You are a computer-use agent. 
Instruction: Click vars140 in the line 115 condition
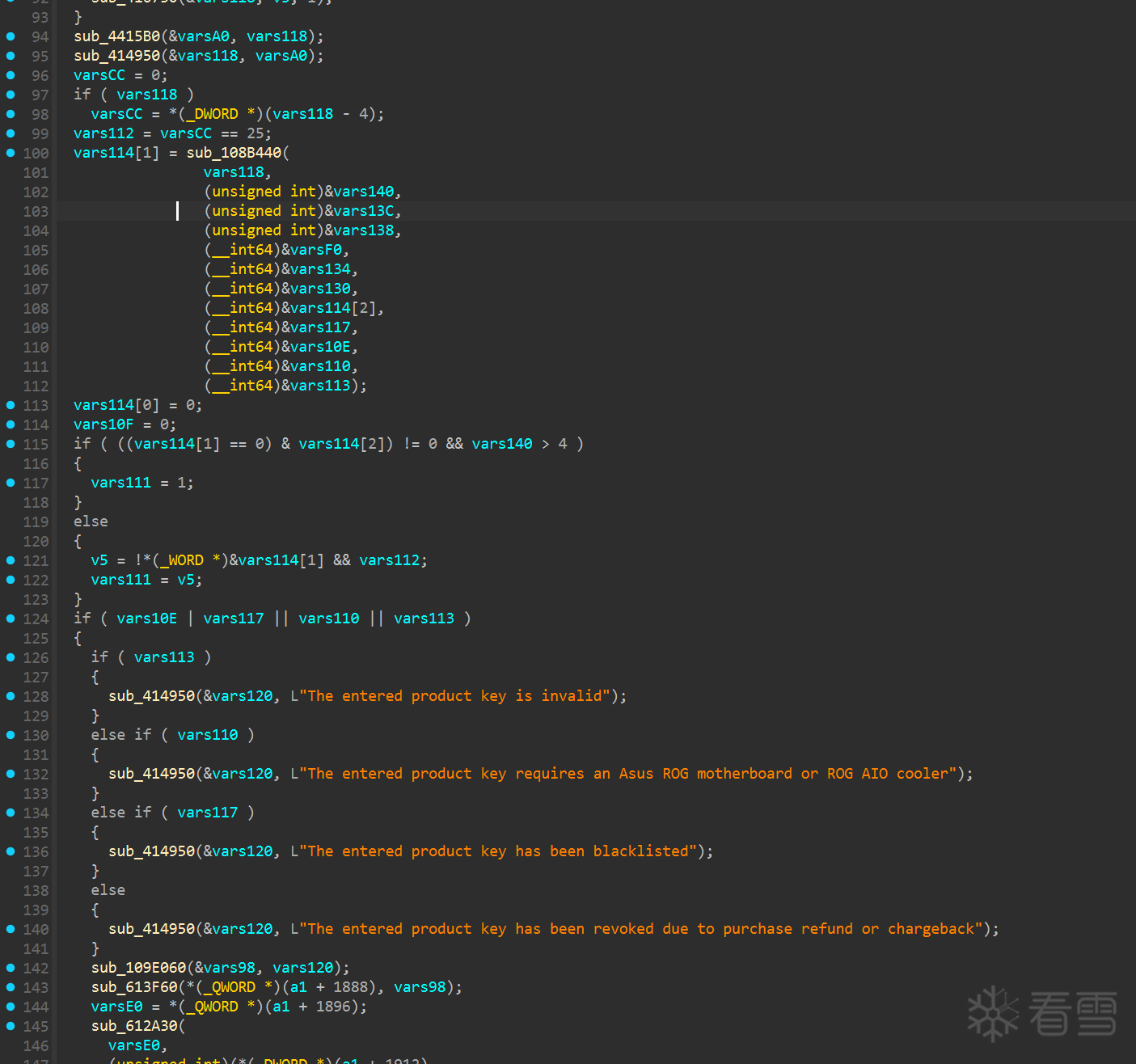(502, 444)
